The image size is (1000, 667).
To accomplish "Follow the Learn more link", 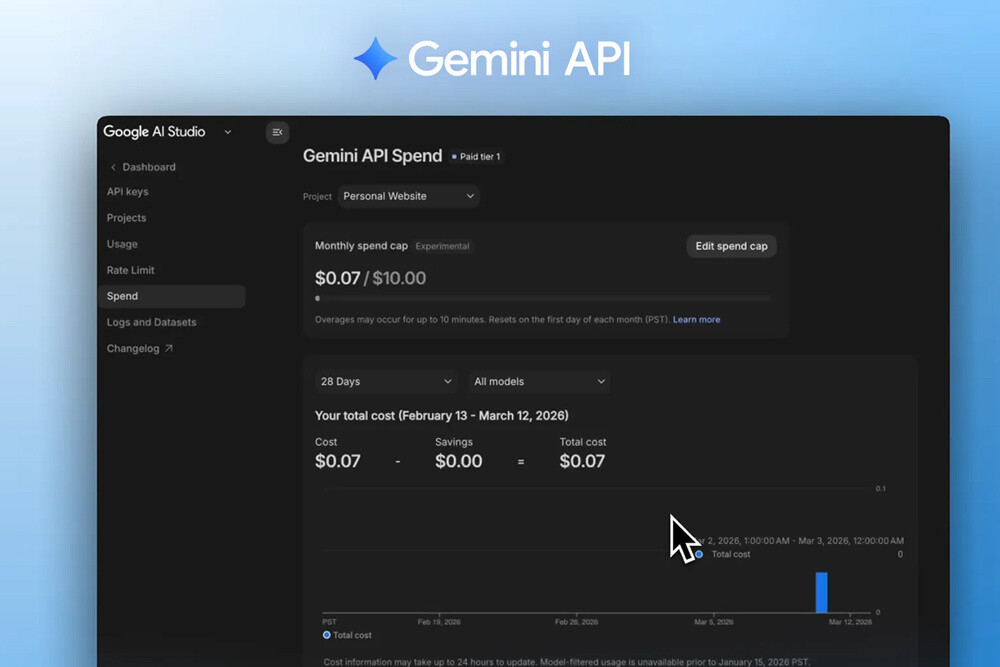I will (x=696, y=320).
